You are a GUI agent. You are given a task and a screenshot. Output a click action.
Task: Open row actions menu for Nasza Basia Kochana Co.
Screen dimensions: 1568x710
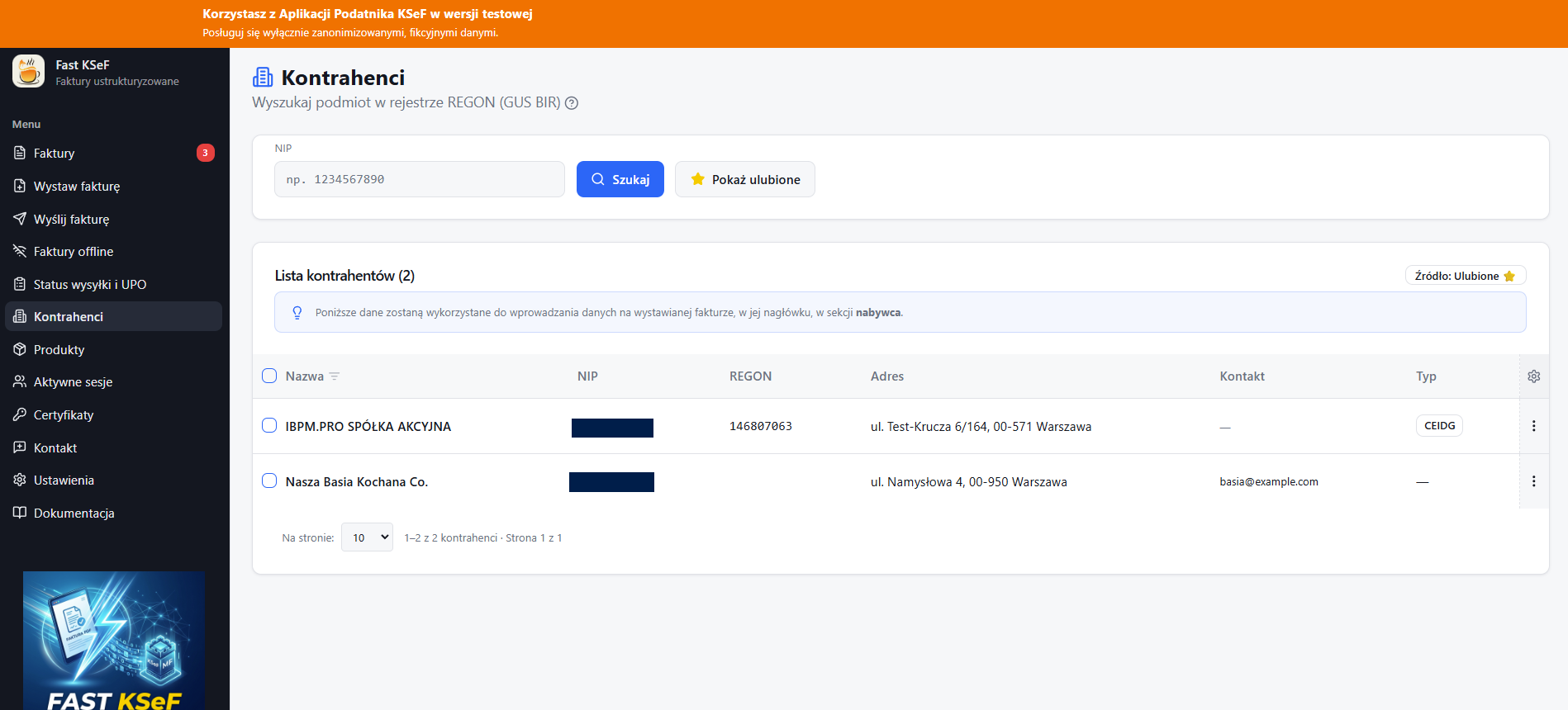point(1533,481)
